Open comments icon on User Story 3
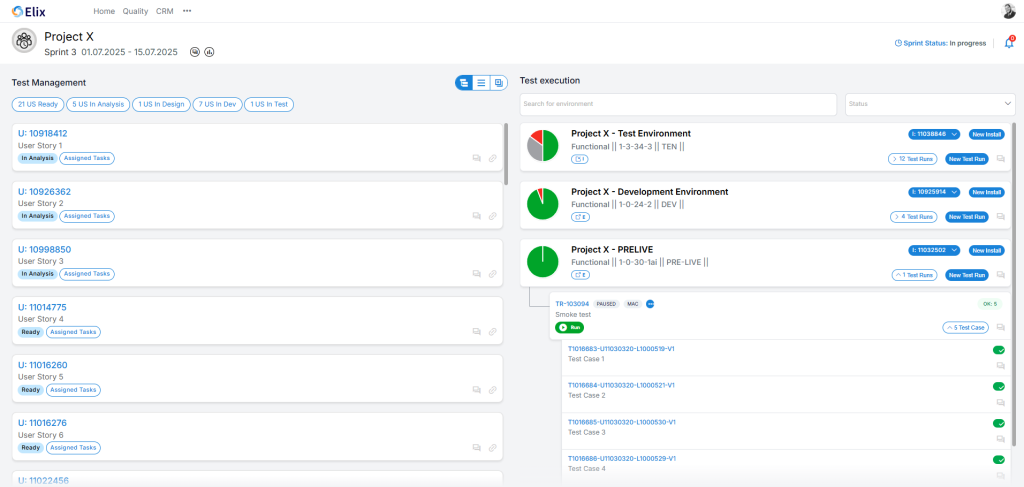 (x=477, y=274)
